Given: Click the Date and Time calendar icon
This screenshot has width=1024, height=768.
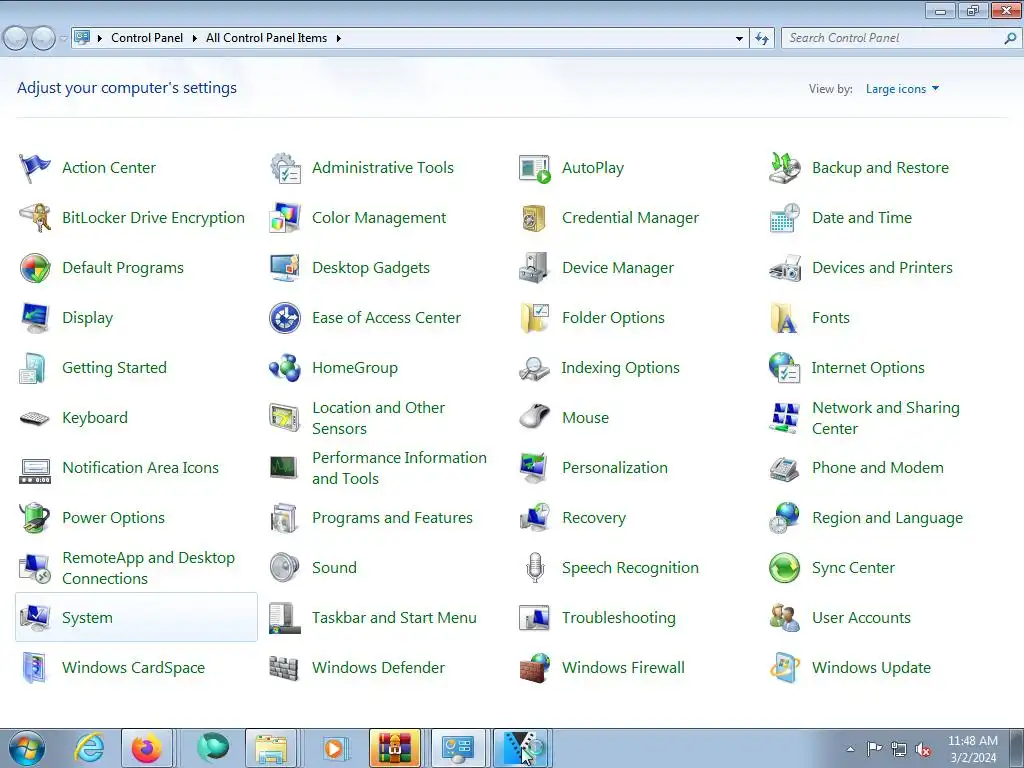Looking at the screenshot, I should (x=784, y=218).
